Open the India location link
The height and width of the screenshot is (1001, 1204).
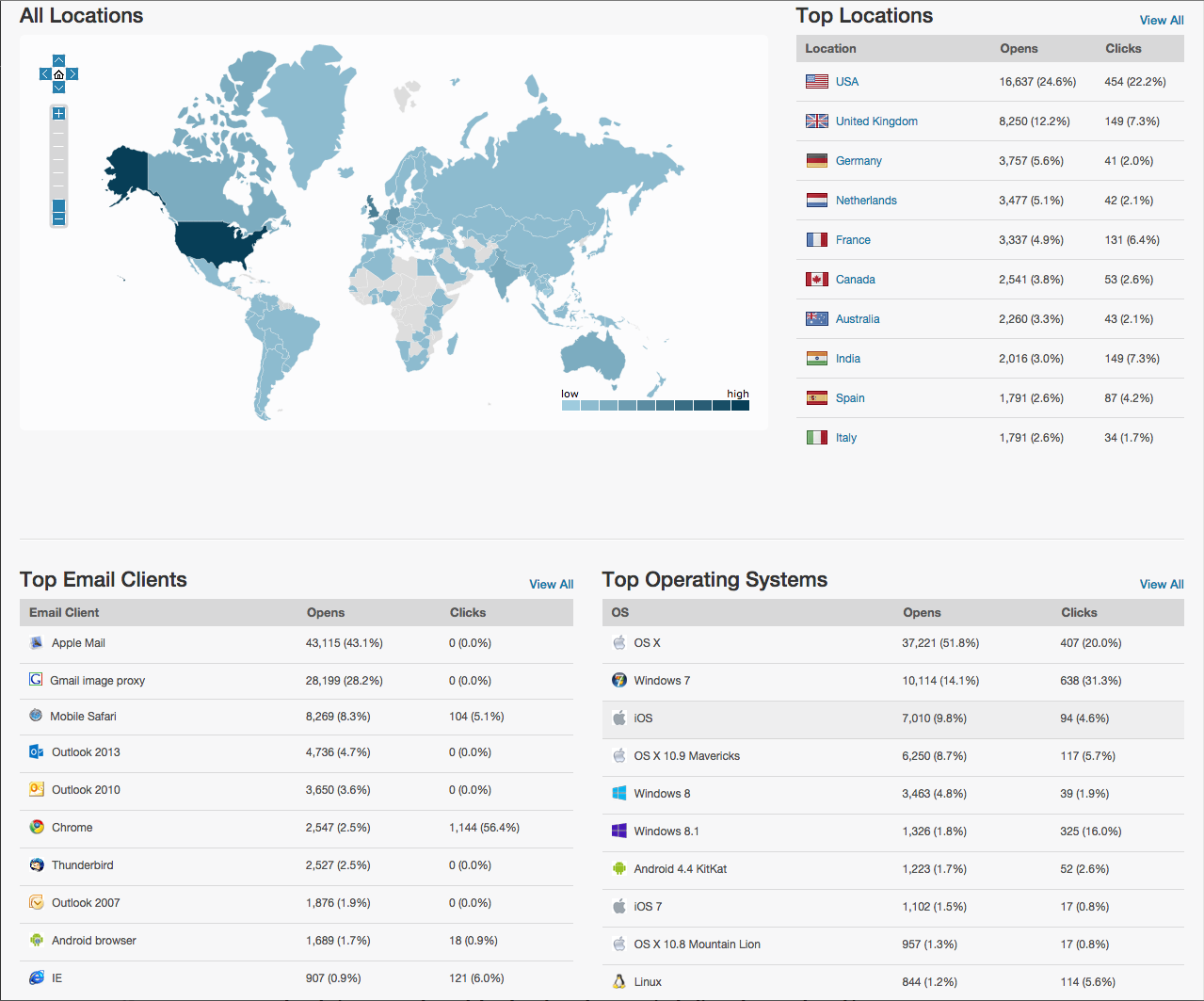pyautogui.click(x=848, y=359)
